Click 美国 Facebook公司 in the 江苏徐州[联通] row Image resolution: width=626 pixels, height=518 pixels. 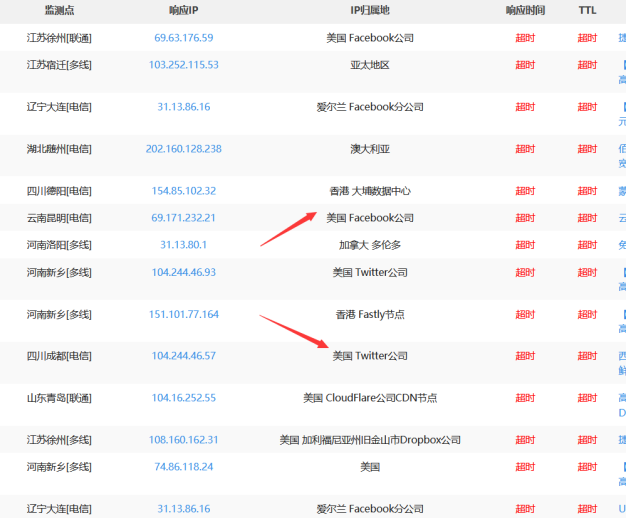pos(370,38)
